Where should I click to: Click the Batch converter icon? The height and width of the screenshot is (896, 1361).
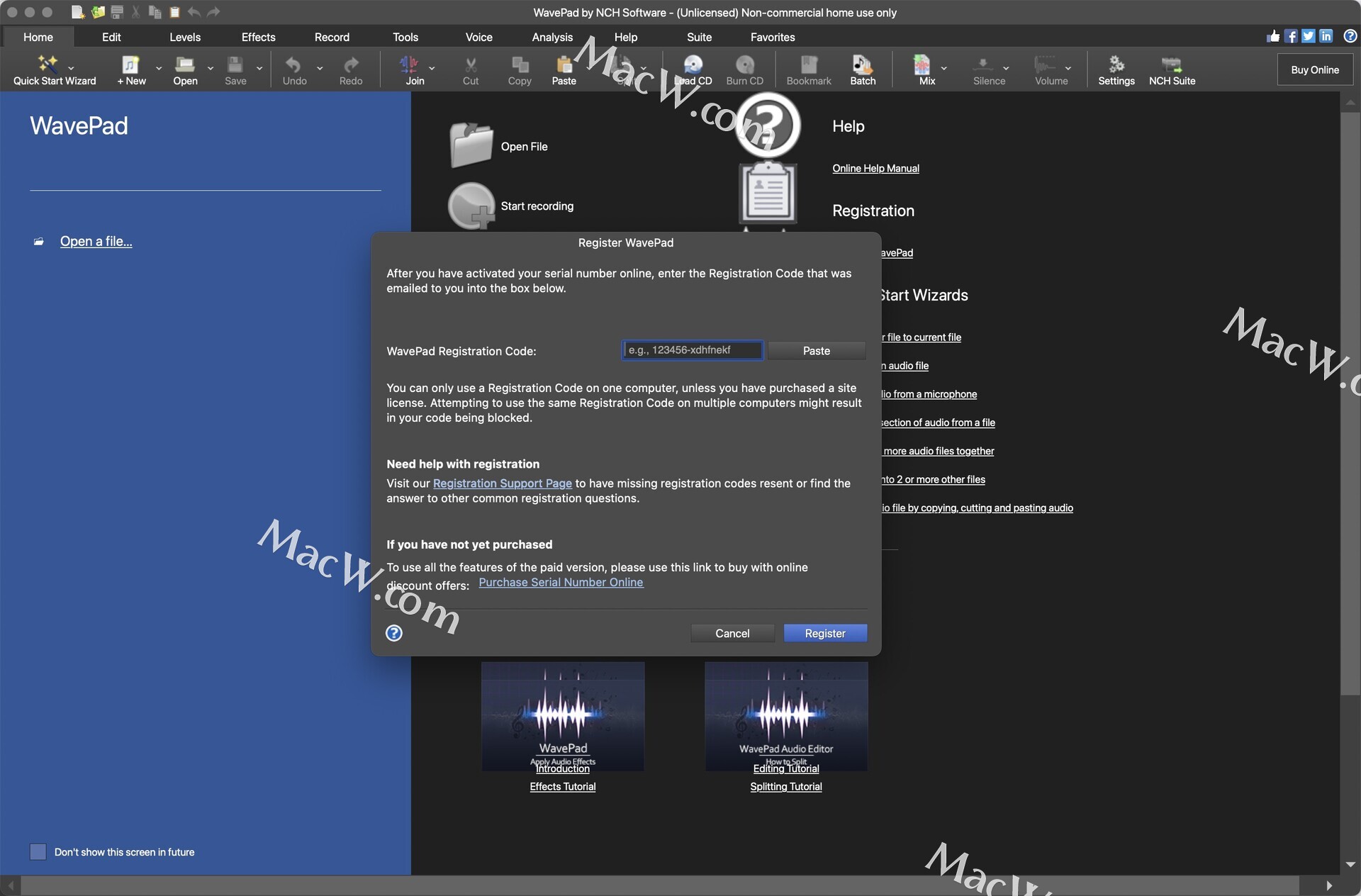(x=862, y=65)
